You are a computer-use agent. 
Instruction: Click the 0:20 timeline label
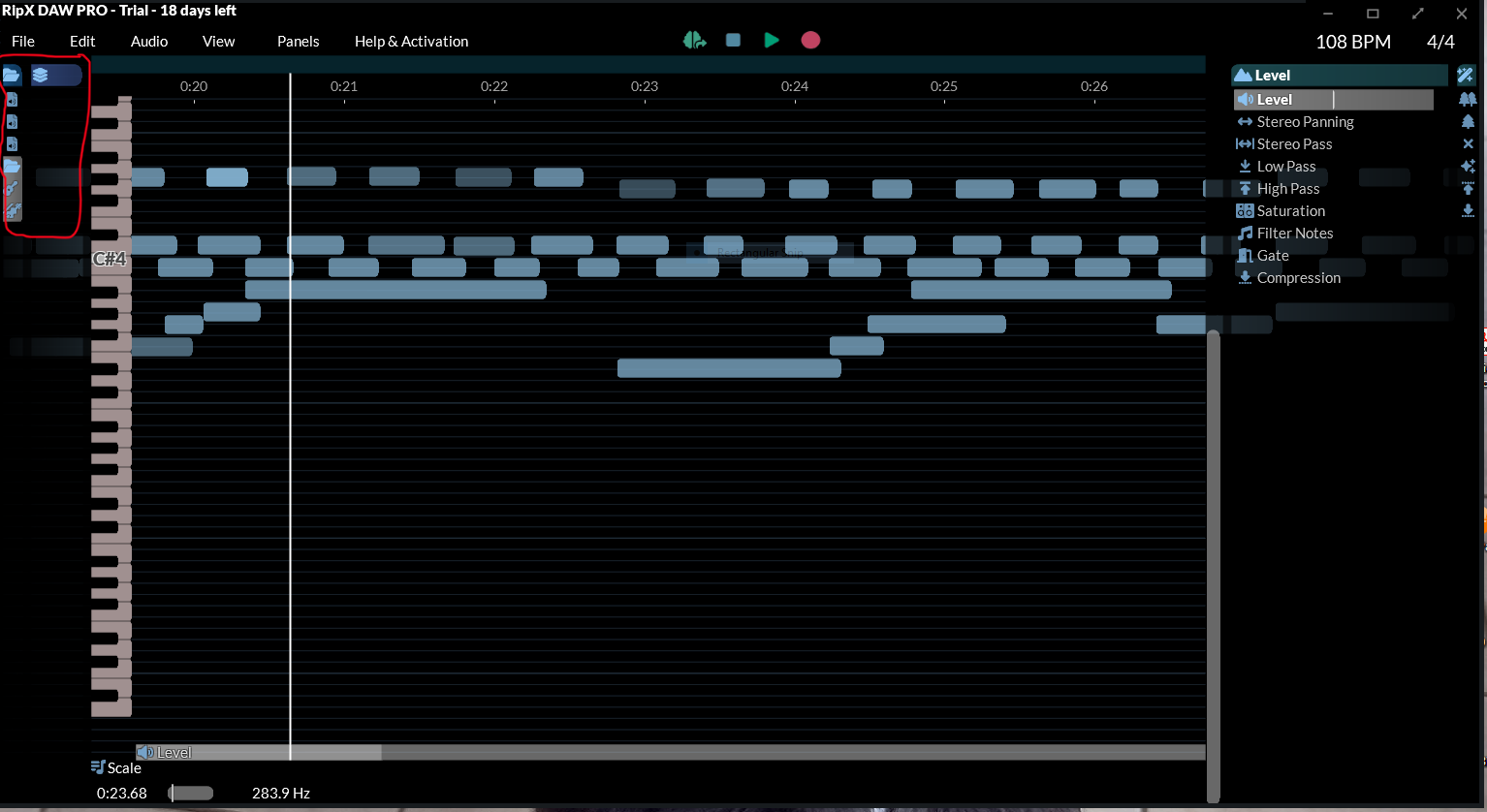point(194,86)
